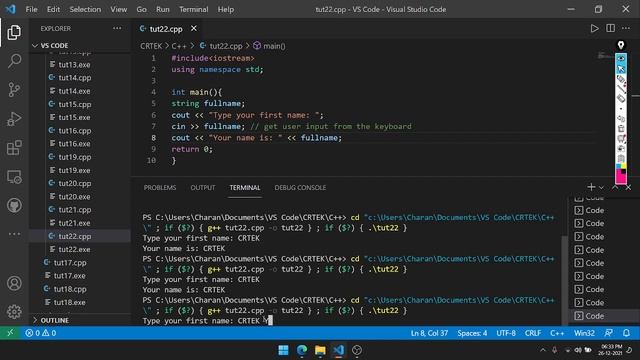This screenshot has height=360, width=640.
Task: Open tut14.cpp in the explorer
Action: 75,78
